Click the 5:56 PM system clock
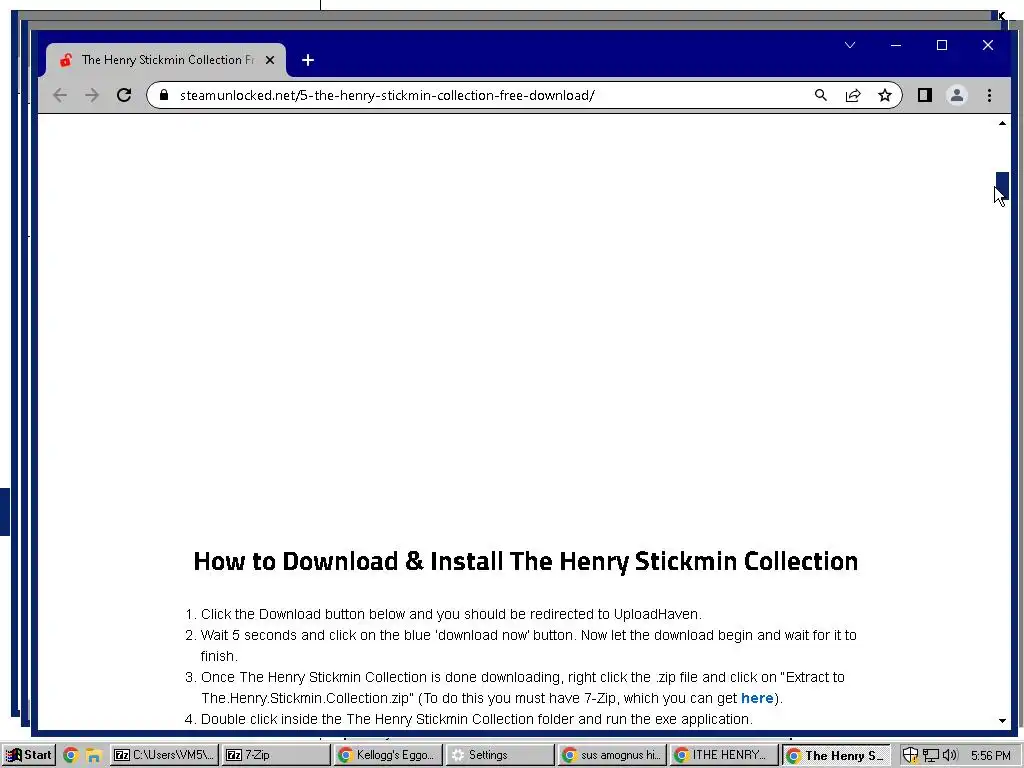Screen dimensions: 1024x768 (x=990, y=756)
